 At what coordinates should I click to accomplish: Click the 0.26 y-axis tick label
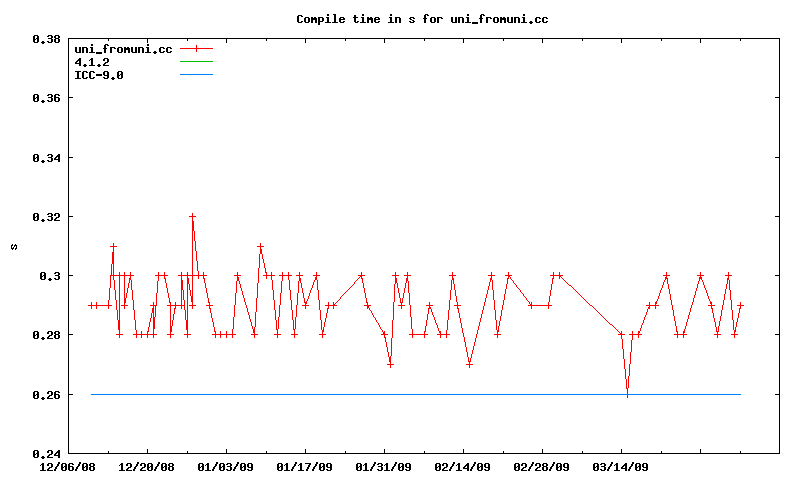pos(46,395)
